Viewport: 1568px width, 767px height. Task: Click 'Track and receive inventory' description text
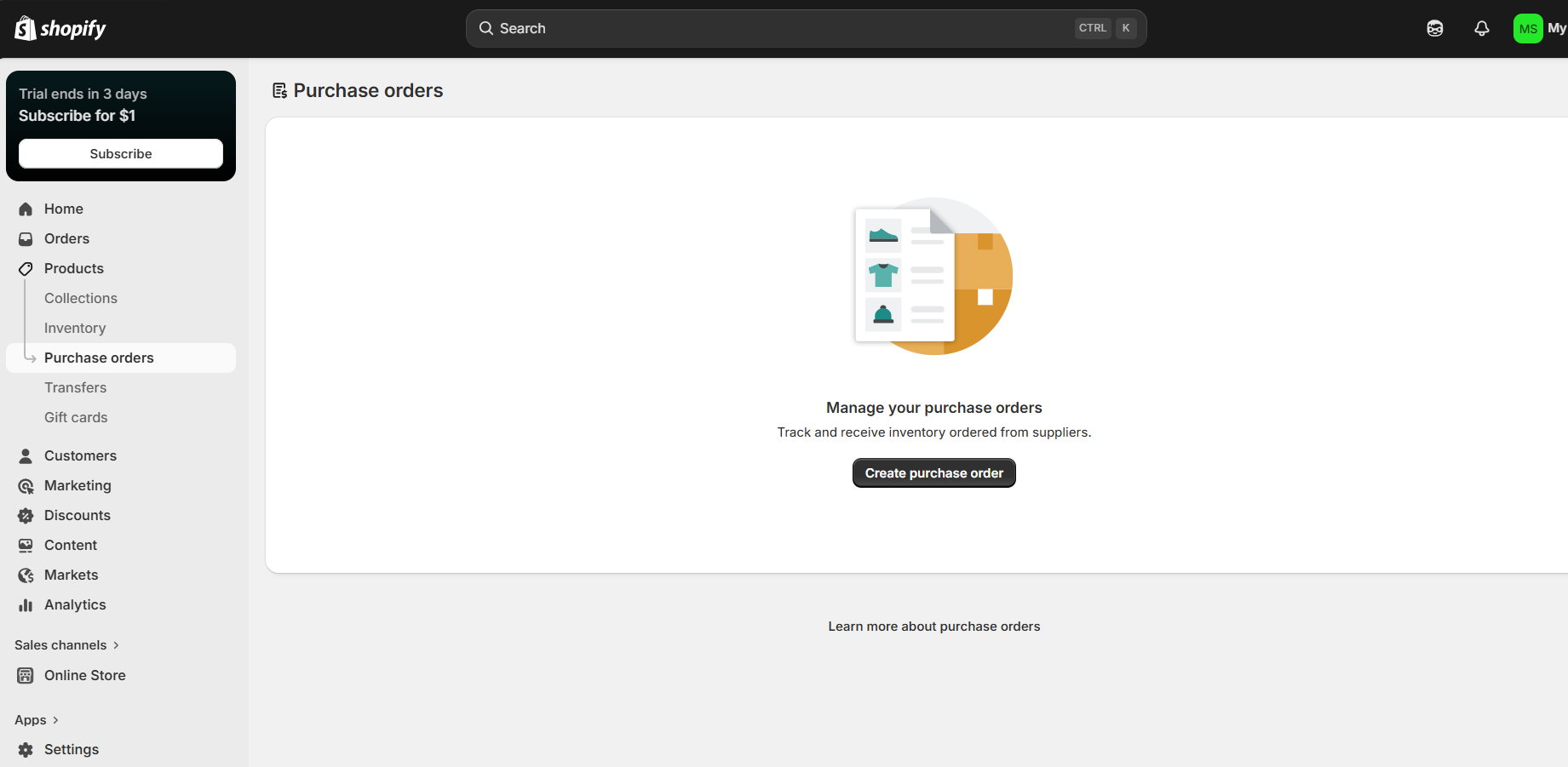click(934, 432)
